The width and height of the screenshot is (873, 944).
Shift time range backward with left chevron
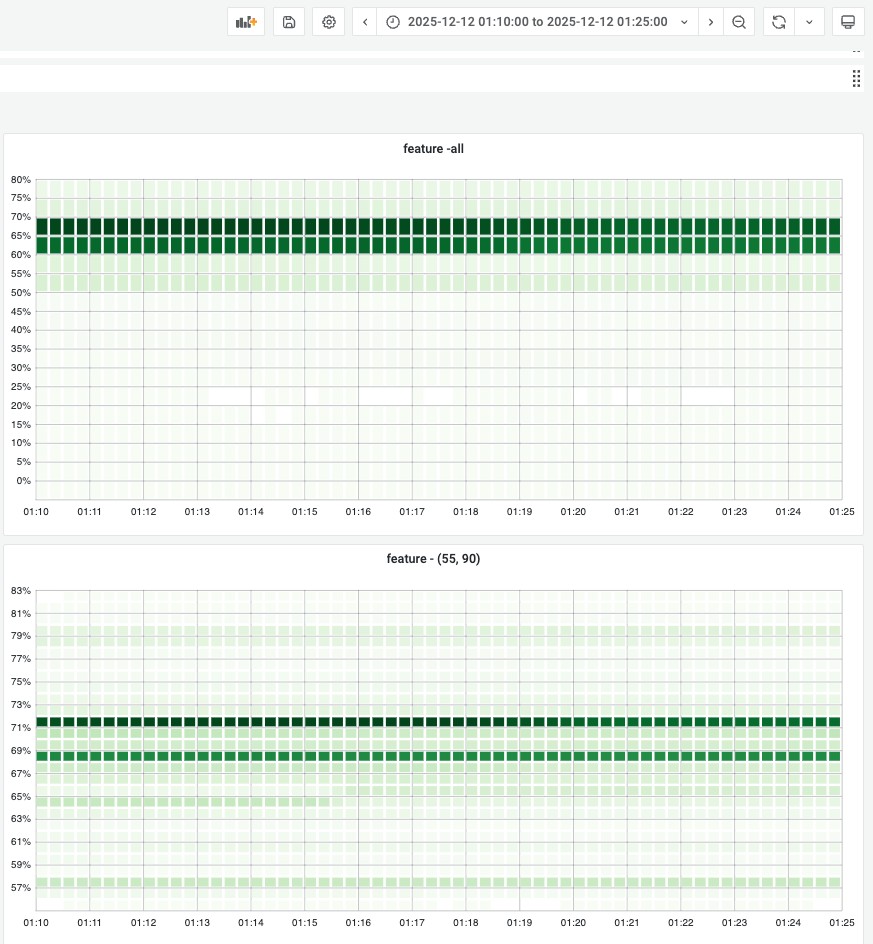point(365,22)
